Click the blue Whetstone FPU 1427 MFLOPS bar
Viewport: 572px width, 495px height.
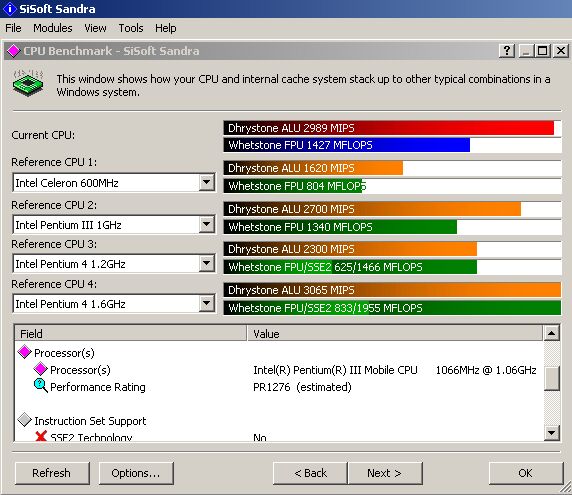pyautogui.click(x=347, y=145)
